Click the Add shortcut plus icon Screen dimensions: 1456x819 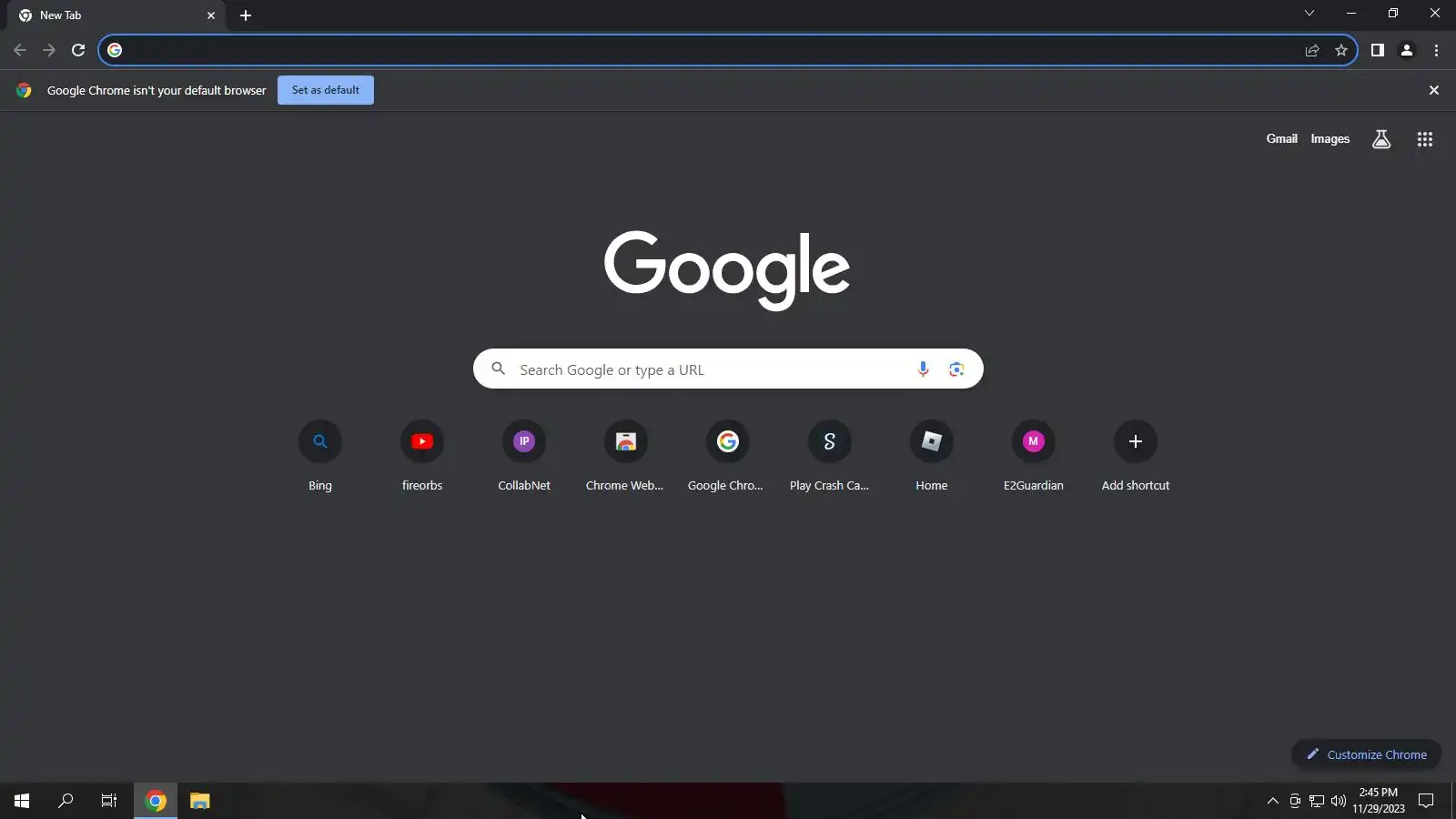click(x=1136, y=441)
